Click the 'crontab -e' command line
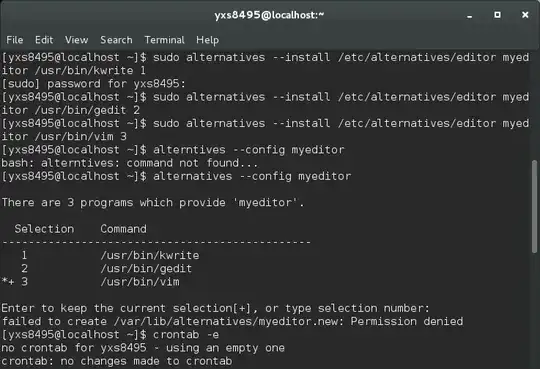Viewport: 540px width, 369px height. point(110,335)
